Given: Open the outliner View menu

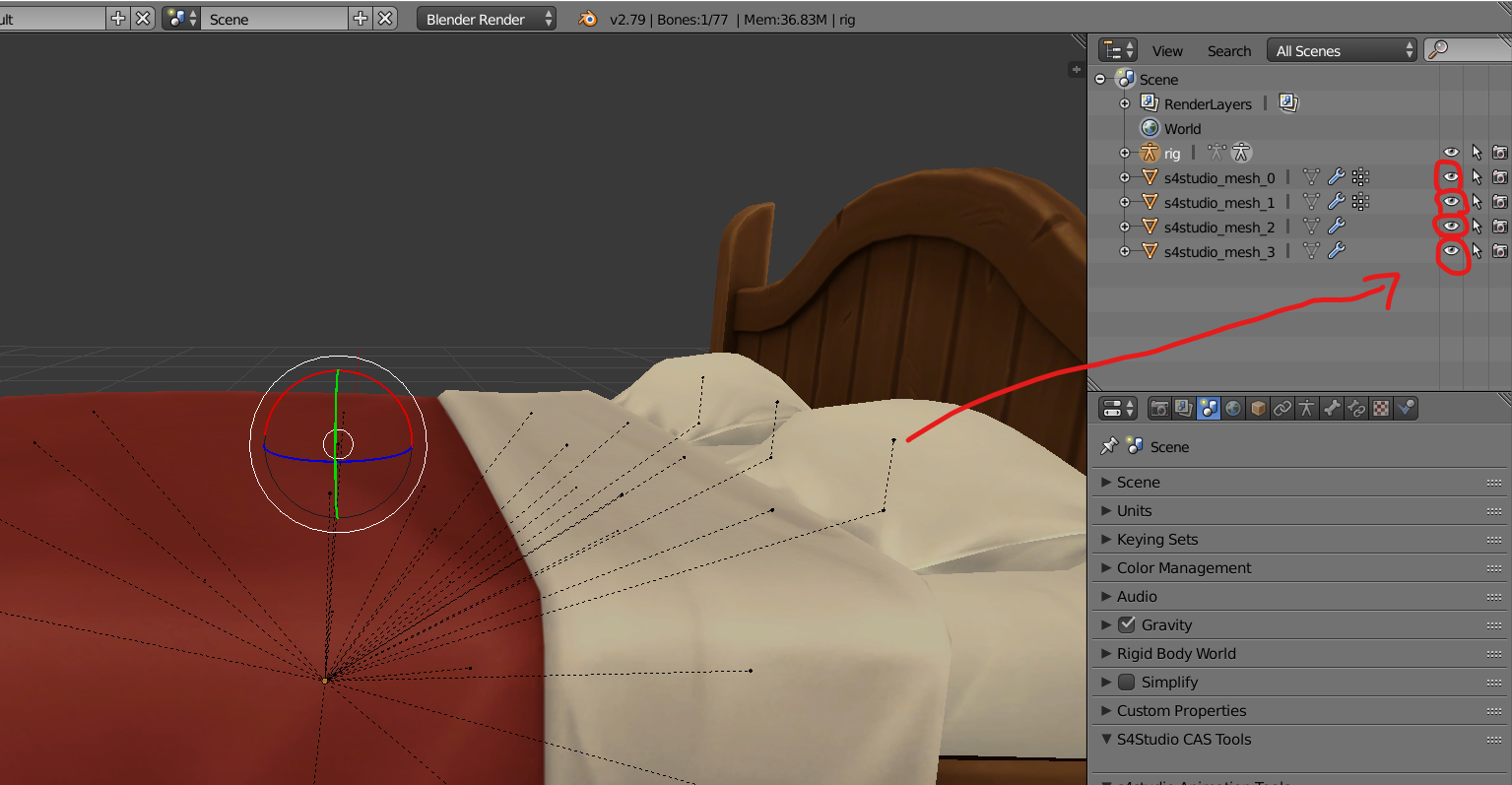Looking at the screenshot, I should (x=1167, y=51).
